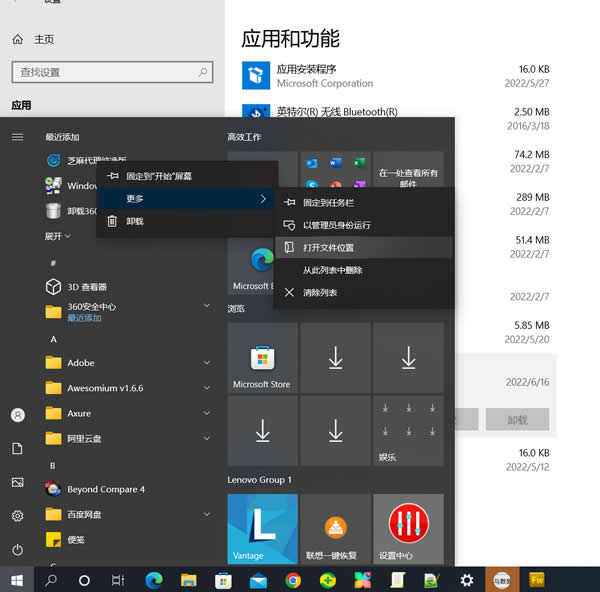Open the Lenovo Vantage tile
The image size is (600, 592).
[x=262, y=529]
